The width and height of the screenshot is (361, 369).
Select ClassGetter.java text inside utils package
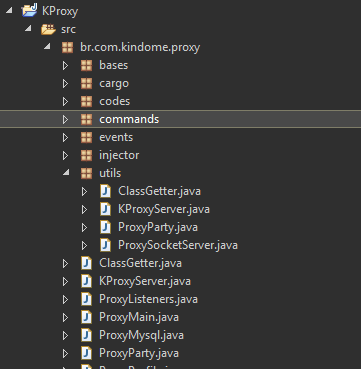click(x=159, y=192)
